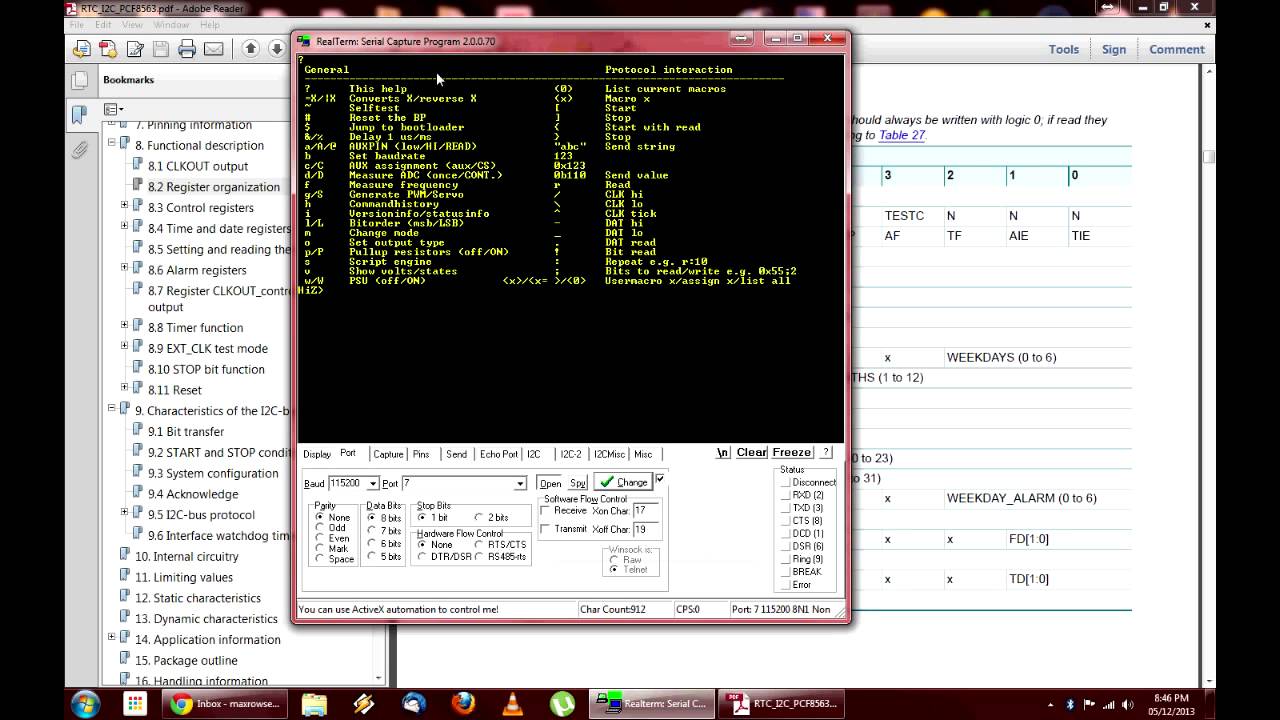Screen dimensions: 1280x720
Task: Launch VLC media player from taskbar
Action: [512, 704]
